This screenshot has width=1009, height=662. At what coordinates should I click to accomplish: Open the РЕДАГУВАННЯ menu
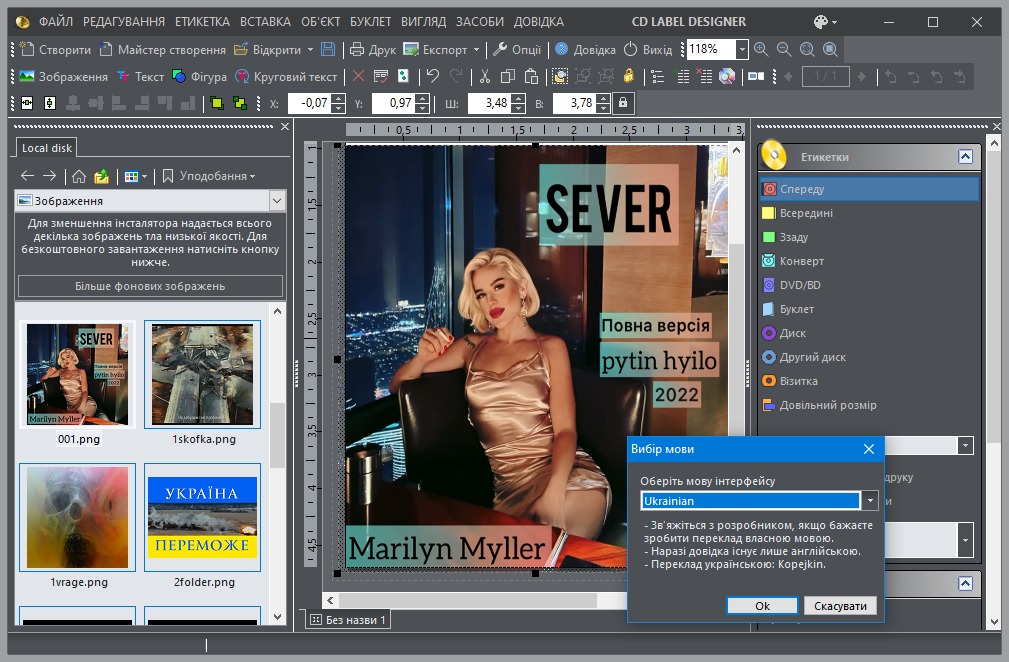[x=124, y=22]
